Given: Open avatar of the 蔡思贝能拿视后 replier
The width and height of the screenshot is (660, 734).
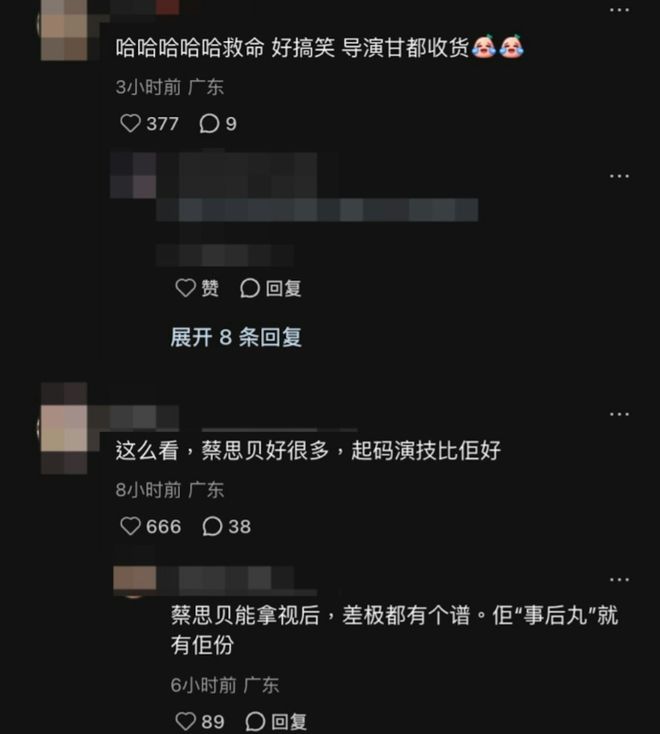Looking at the screenshot, I should [x=135, y=580].
